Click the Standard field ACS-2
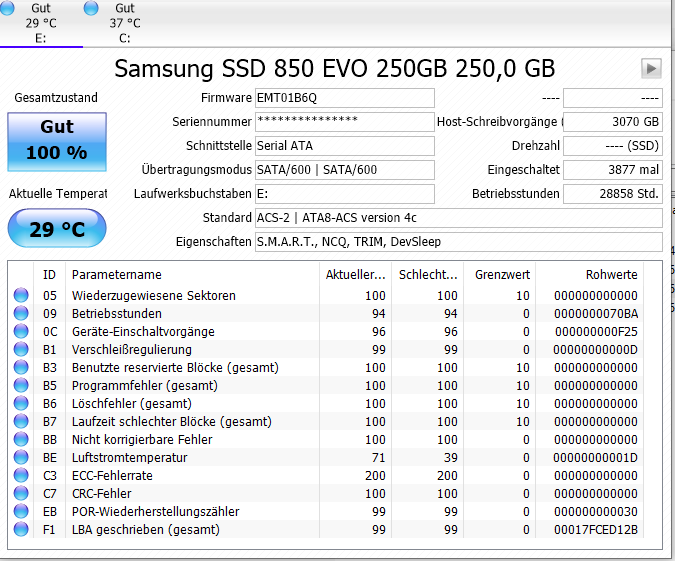This screenshot has width=675, height=561. coord(459,218)
